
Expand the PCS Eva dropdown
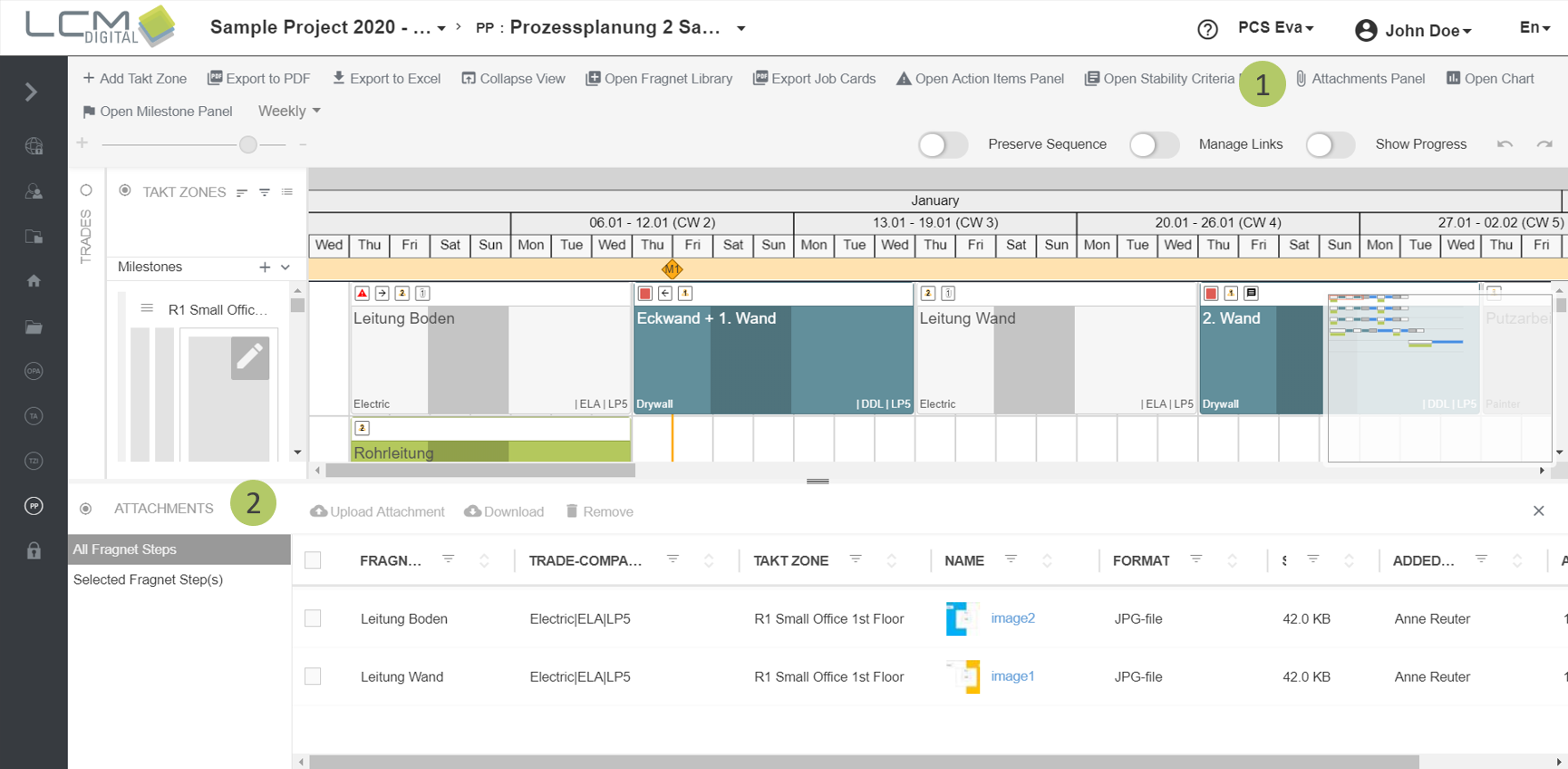coord(1275,28)
